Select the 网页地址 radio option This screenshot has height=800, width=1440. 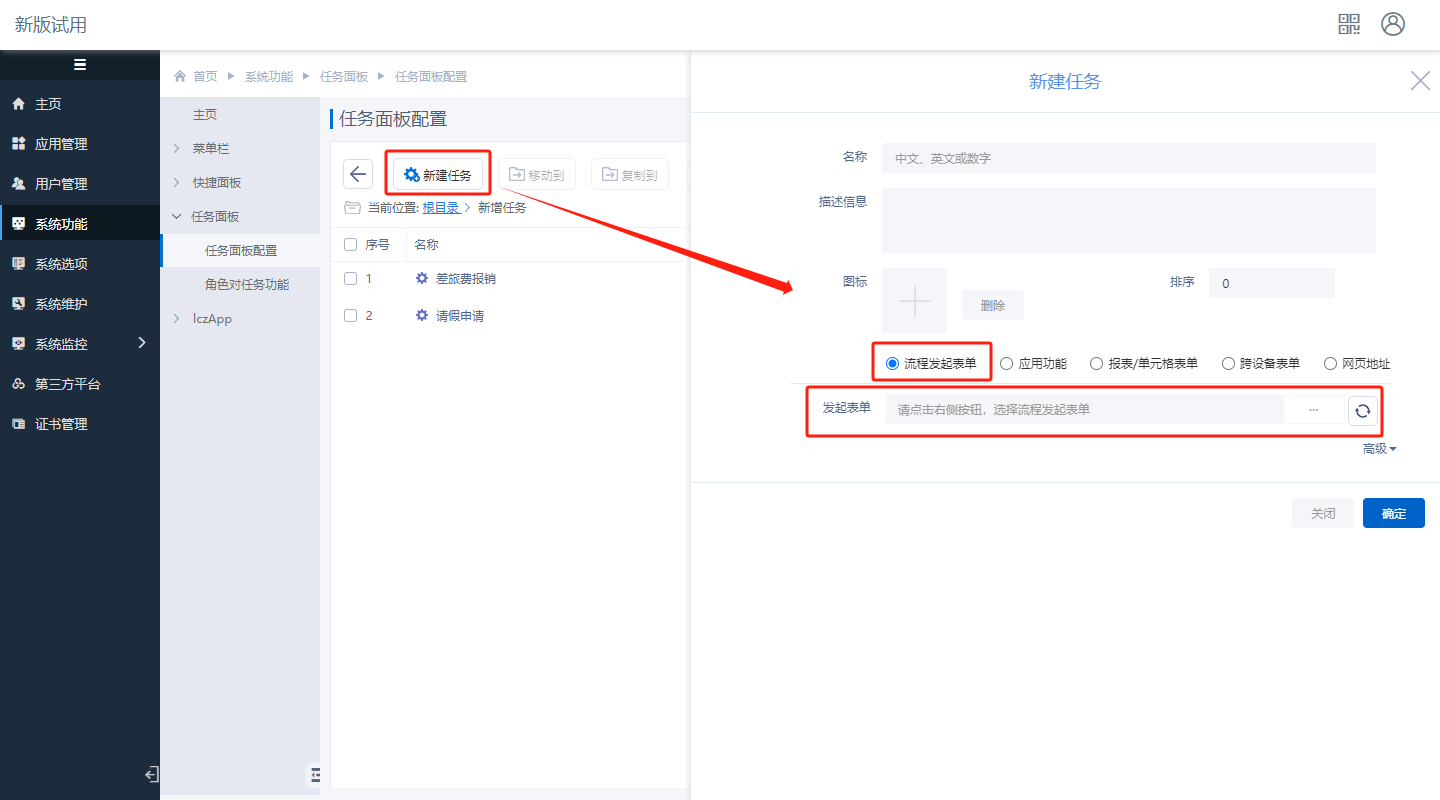coord(1330,364)
